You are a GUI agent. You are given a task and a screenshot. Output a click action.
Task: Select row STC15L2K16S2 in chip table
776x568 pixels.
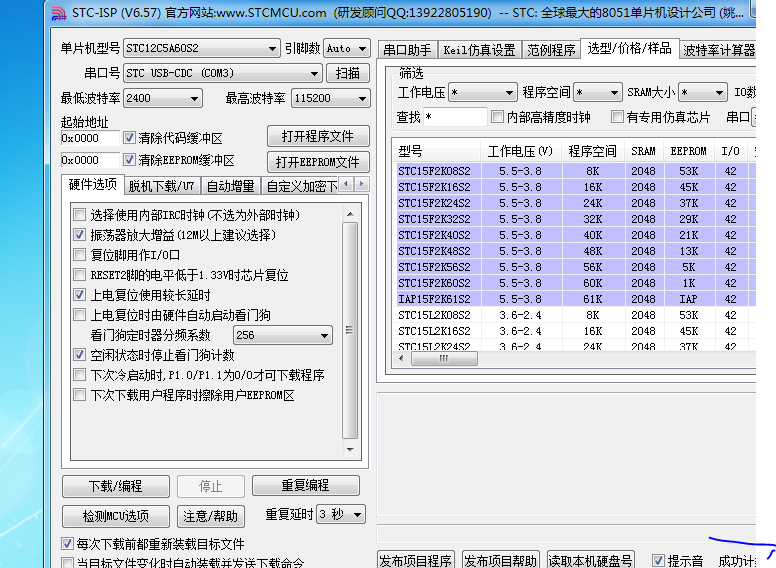575,331
